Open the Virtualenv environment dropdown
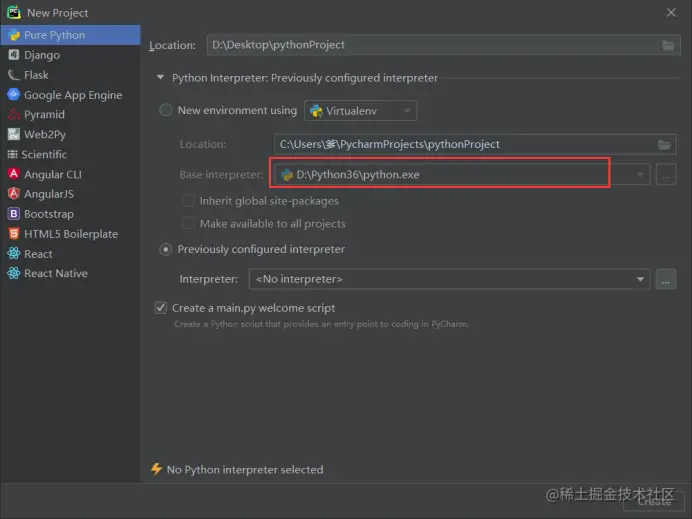The height and width of the screenshot is (519, 692). pos(361,111)
